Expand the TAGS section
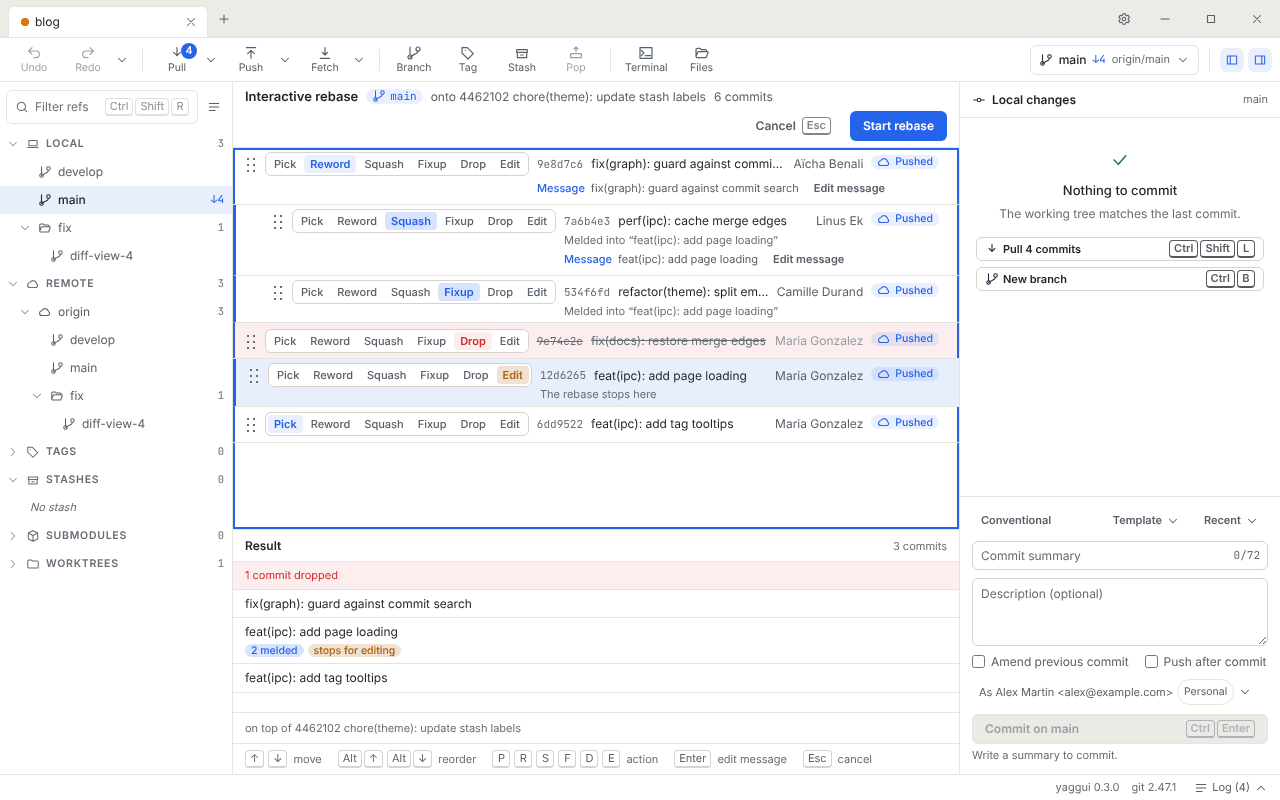Screen dimensions: 1280x800 click(13, 451)
